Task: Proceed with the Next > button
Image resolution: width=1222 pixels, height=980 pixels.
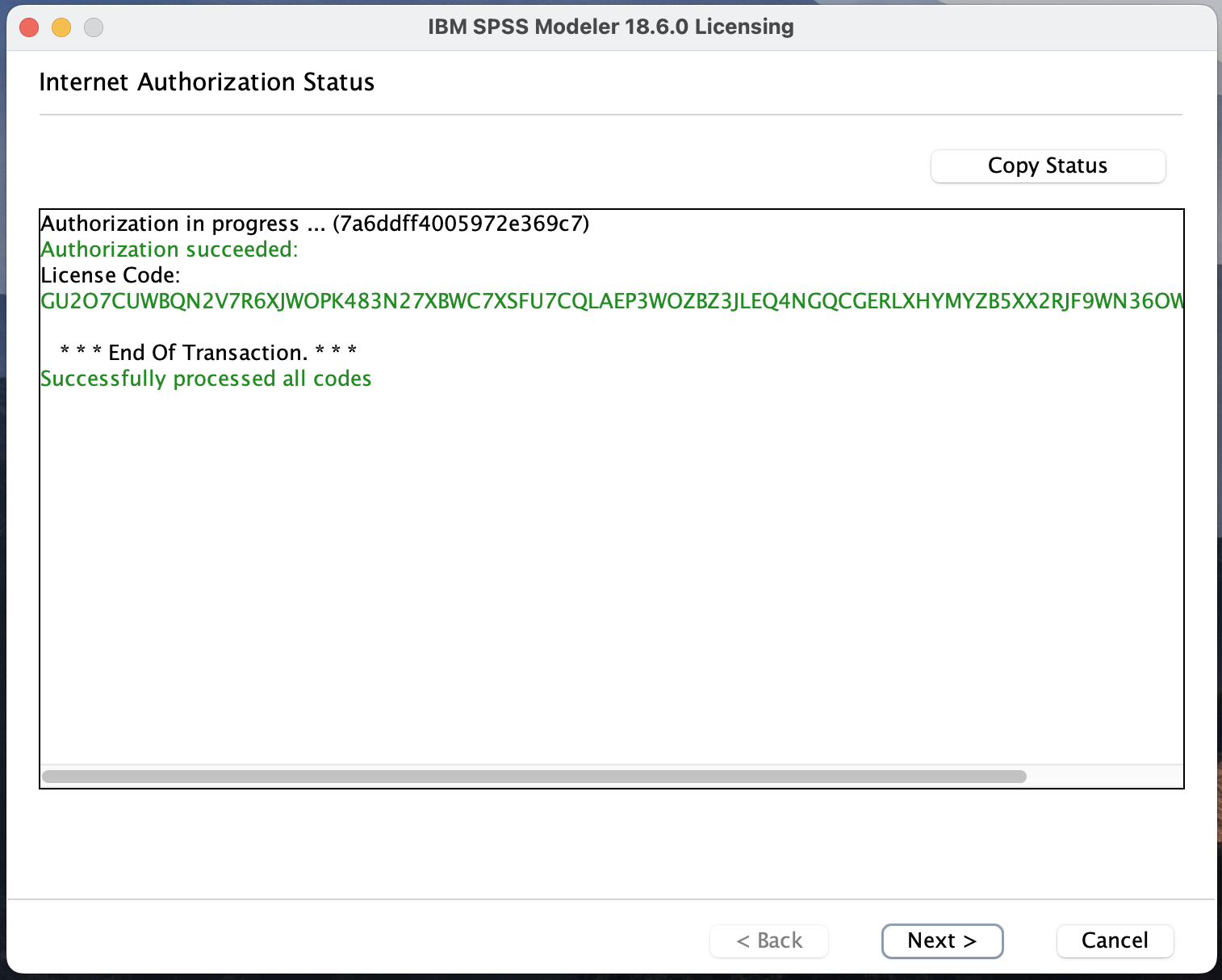Action: click(x=942, y=941)
